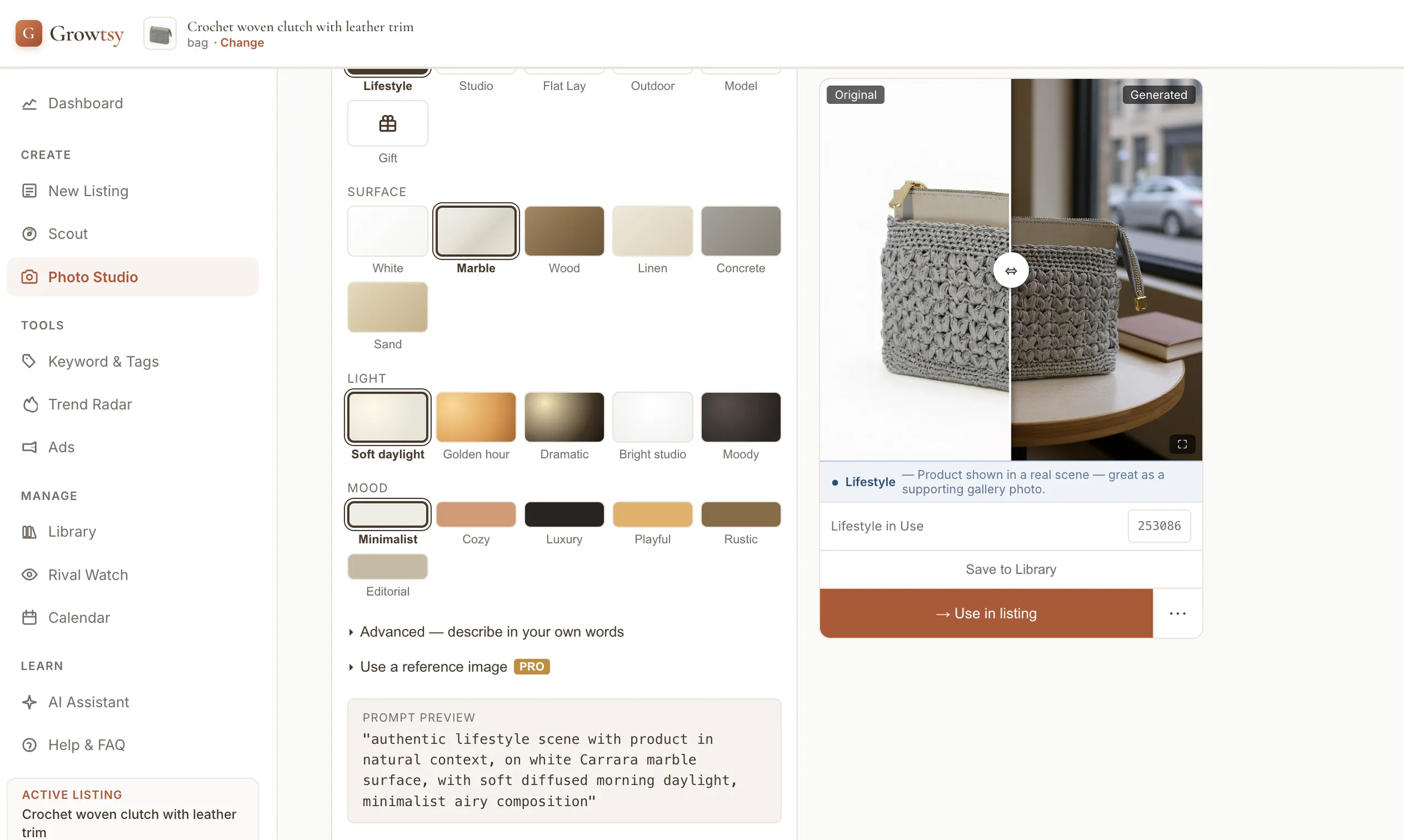1404x840 pixels.
Task: Pick the Sand surface swatch
Action: 388,307
